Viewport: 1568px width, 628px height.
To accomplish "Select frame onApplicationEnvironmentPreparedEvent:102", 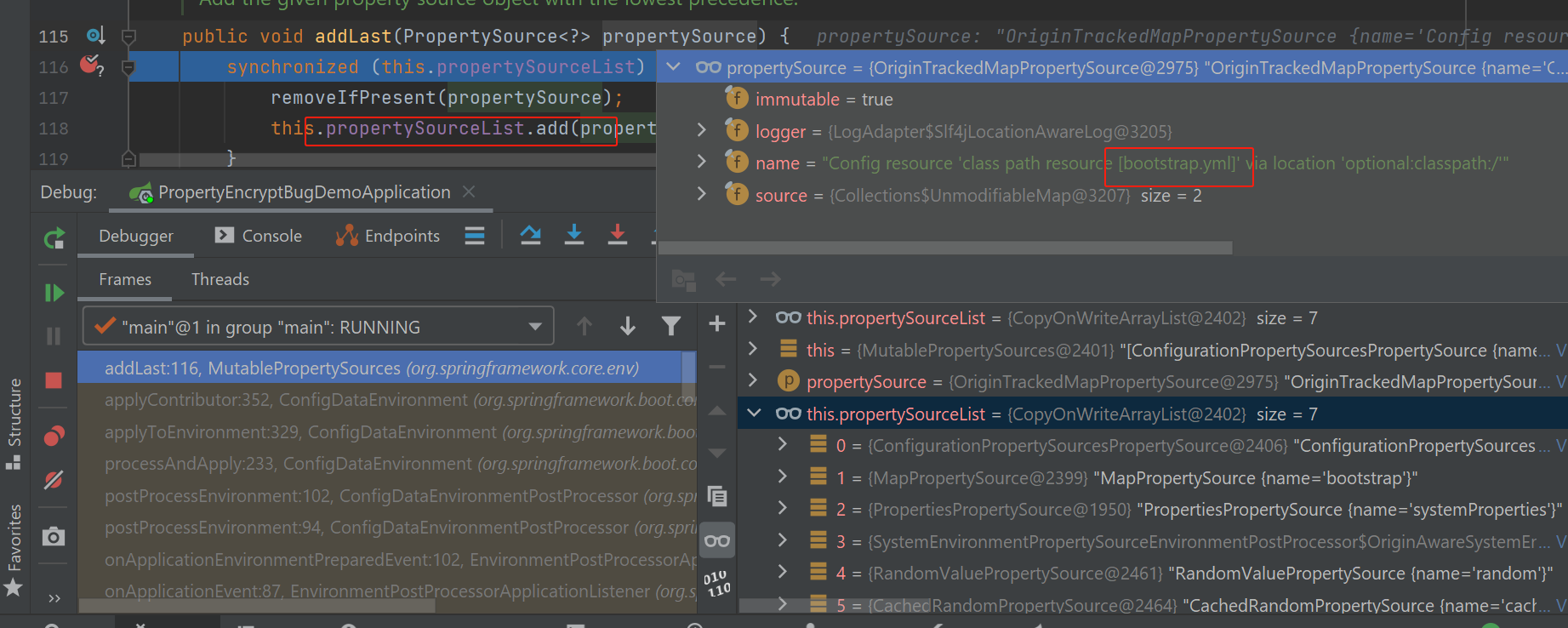I will click(388, 559).
